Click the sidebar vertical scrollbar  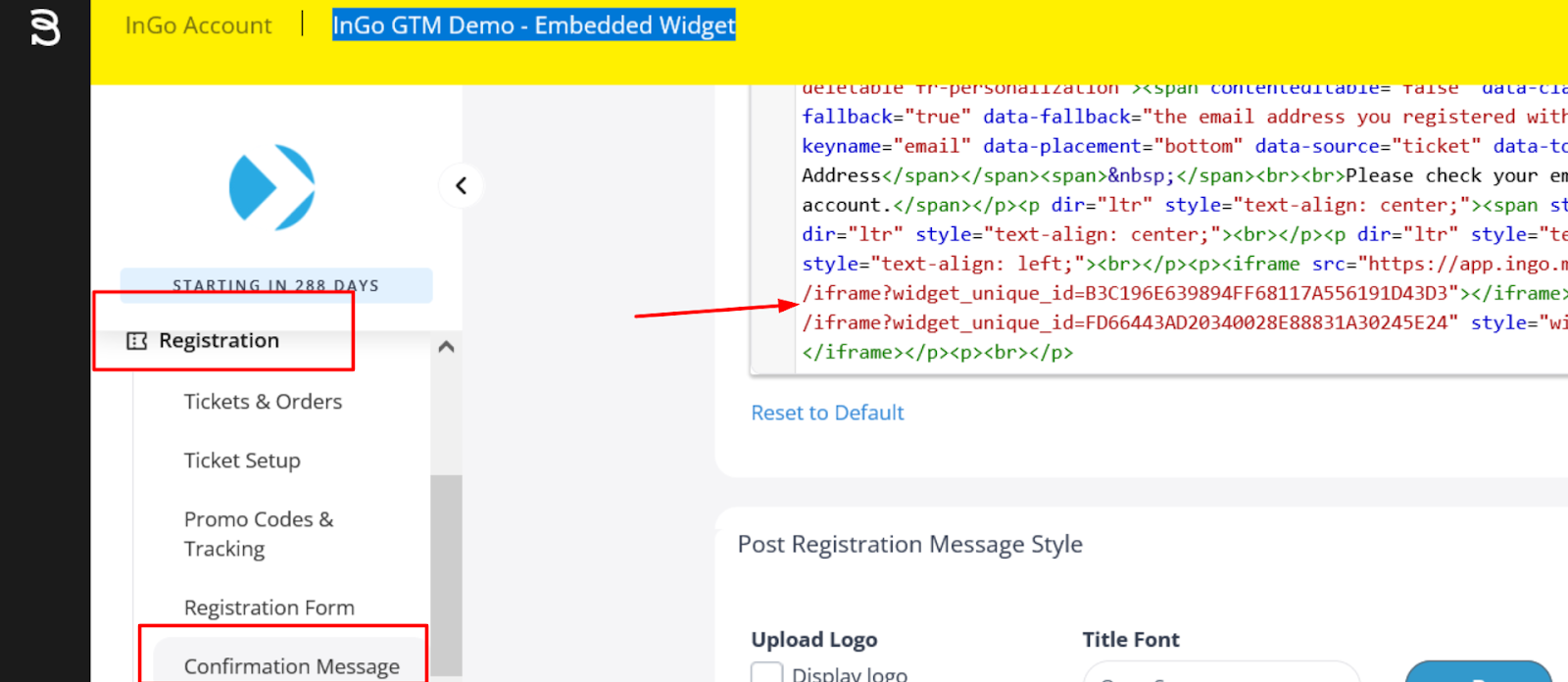446,573
